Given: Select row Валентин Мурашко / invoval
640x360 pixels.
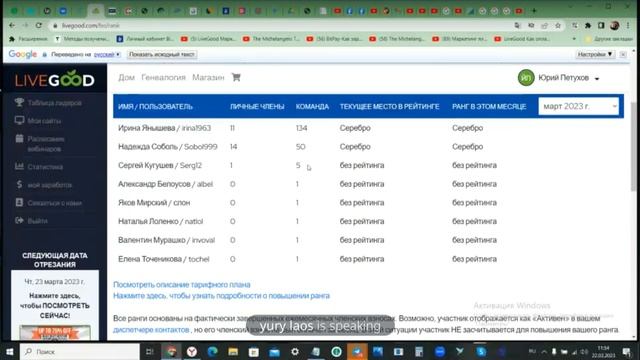Looking at the screenshot, I should tap(368, 240).
